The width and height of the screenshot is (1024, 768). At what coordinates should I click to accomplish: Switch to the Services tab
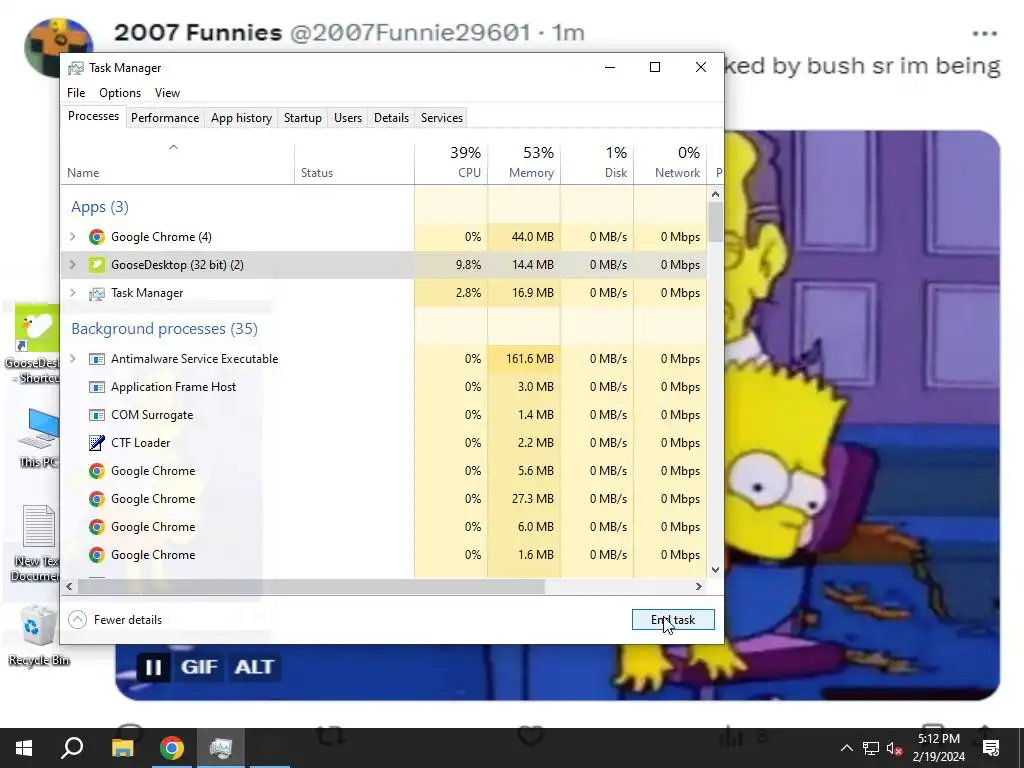pyautogui.click(x=441, y=118)
